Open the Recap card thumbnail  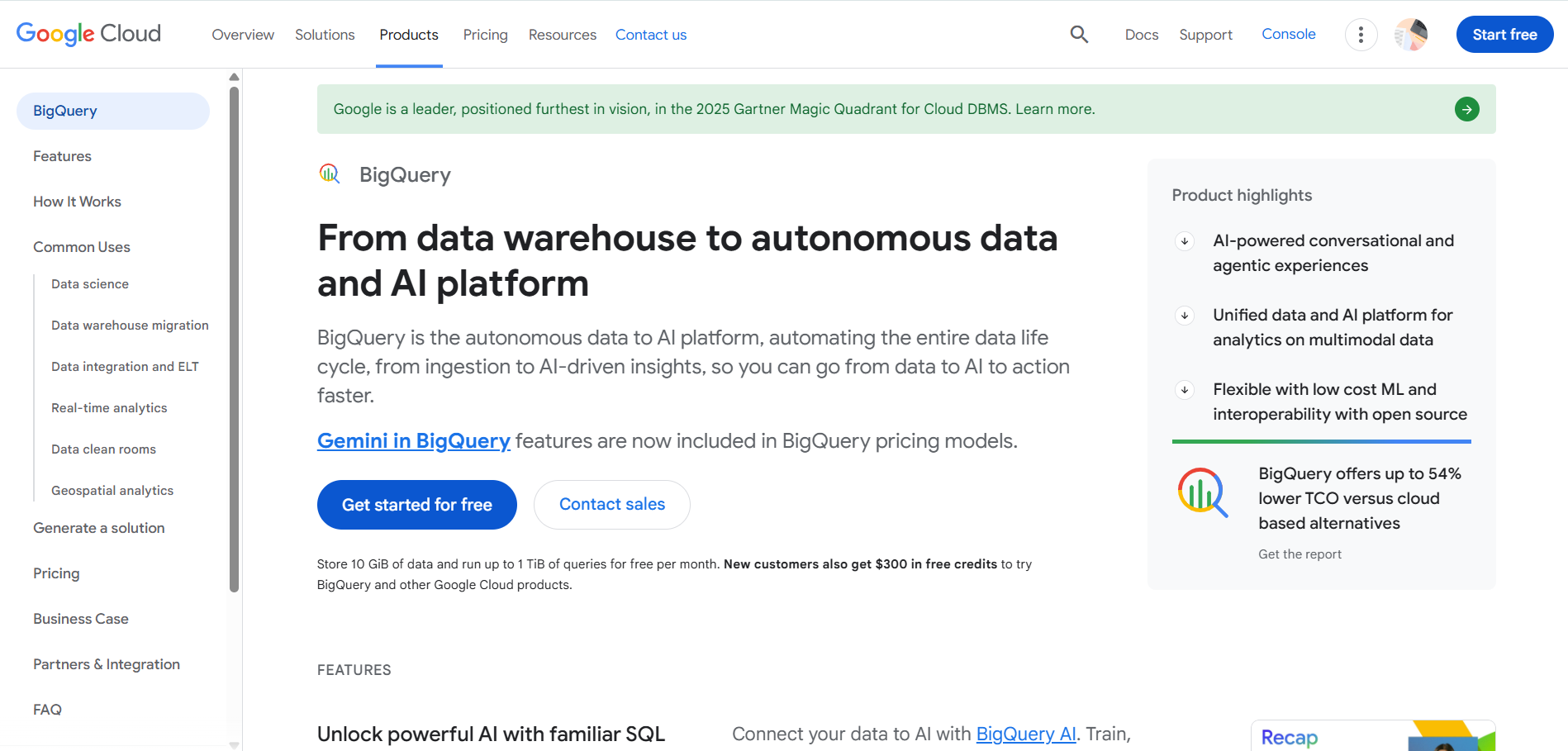(1372, 735)
